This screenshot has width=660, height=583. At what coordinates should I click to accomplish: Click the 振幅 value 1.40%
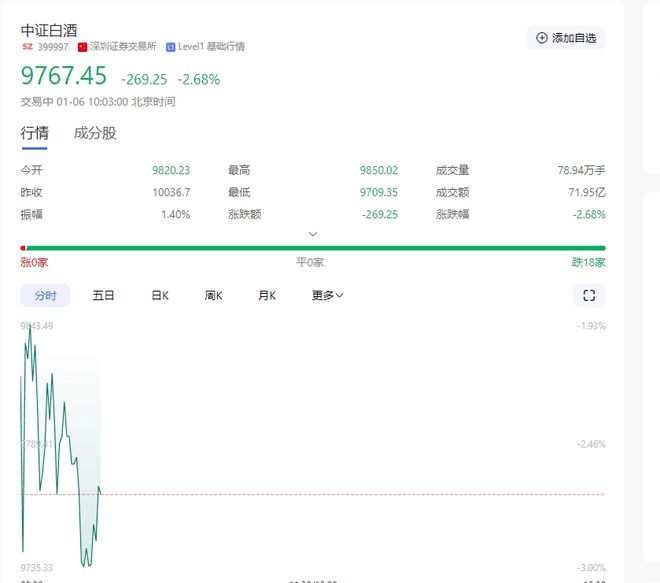click(176, 214)
